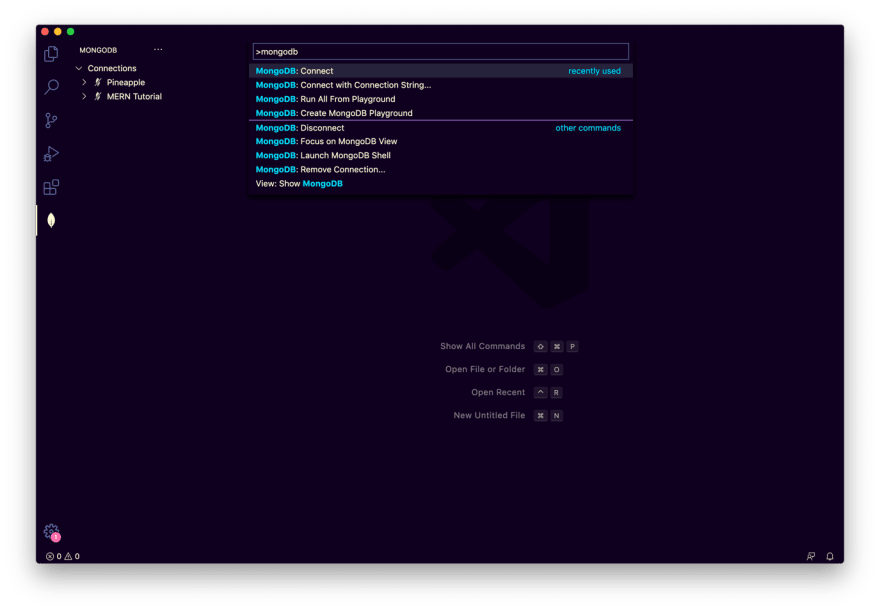This screenshot has height=611, width=880.
Task: Open Source Control branch icon
Action: [x=51, y=120]
